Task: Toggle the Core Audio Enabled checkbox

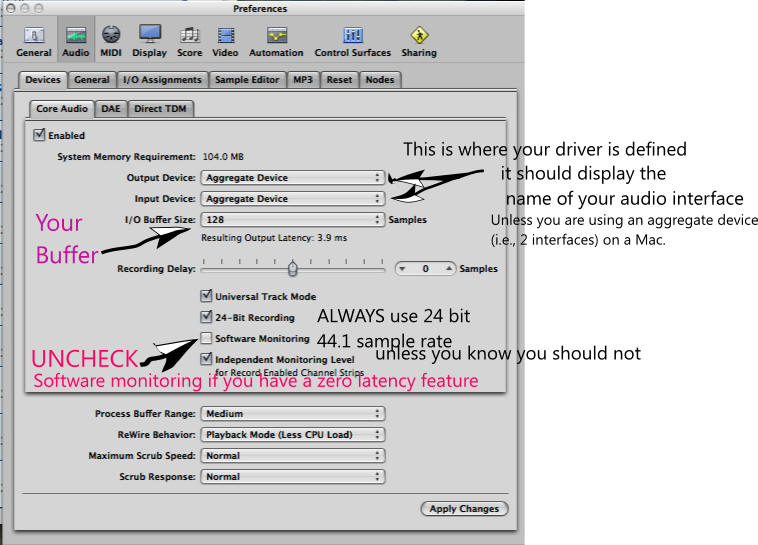Action: [x=39, y=135]
